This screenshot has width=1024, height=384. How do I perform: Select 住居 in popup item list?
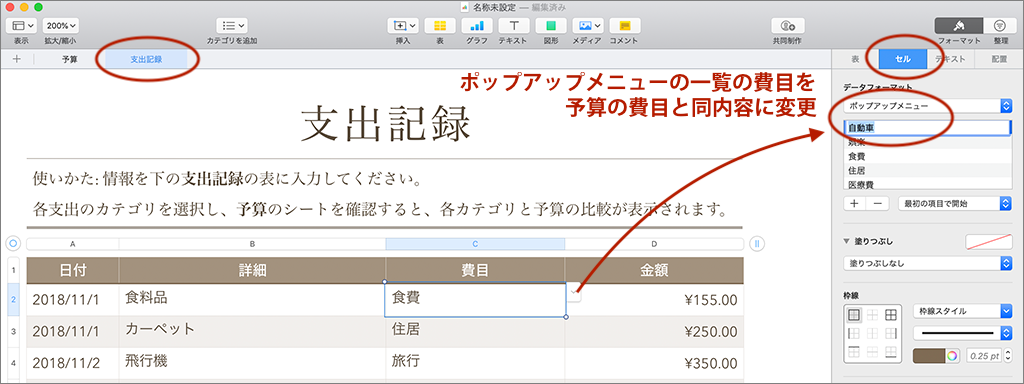[x=927, y=170]
